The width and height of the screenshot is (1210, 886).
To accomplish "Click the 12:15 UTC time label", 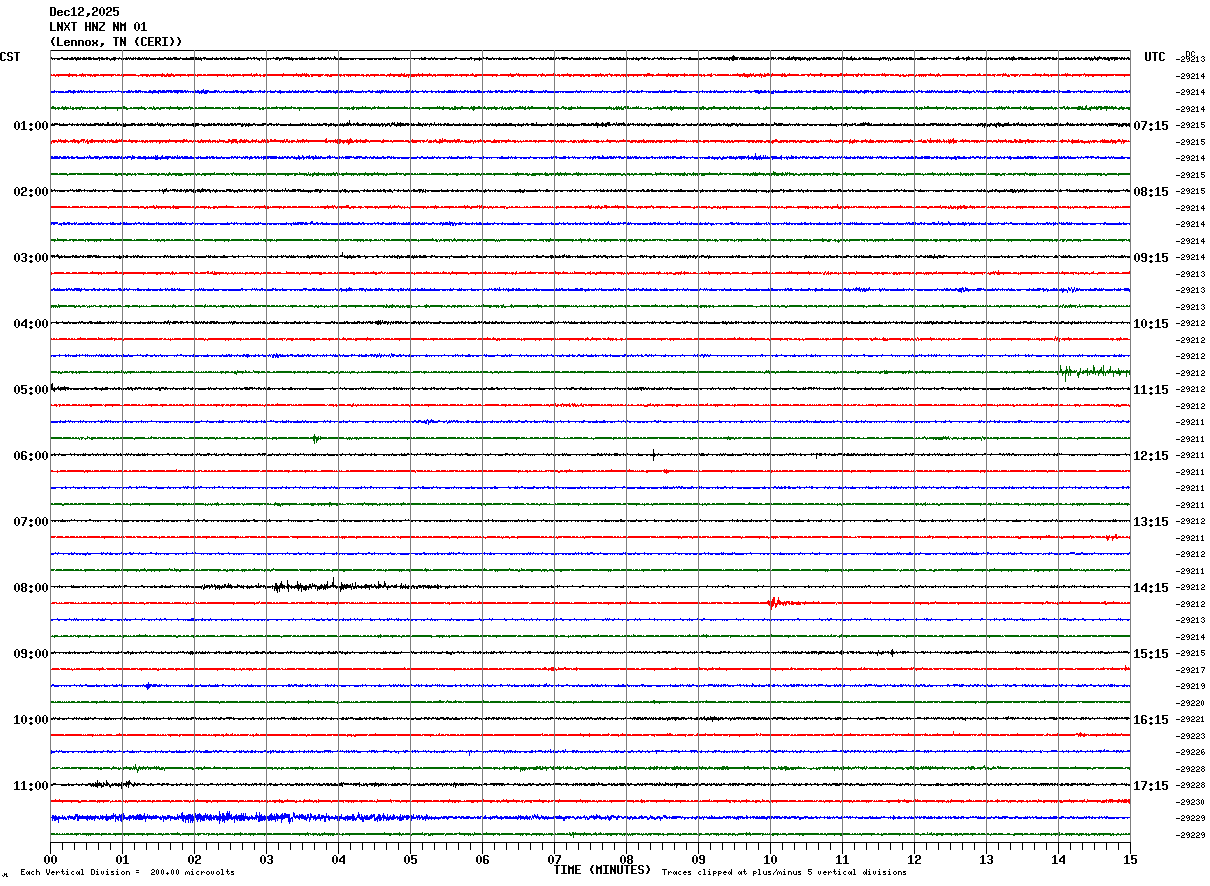I will 1151,456.
